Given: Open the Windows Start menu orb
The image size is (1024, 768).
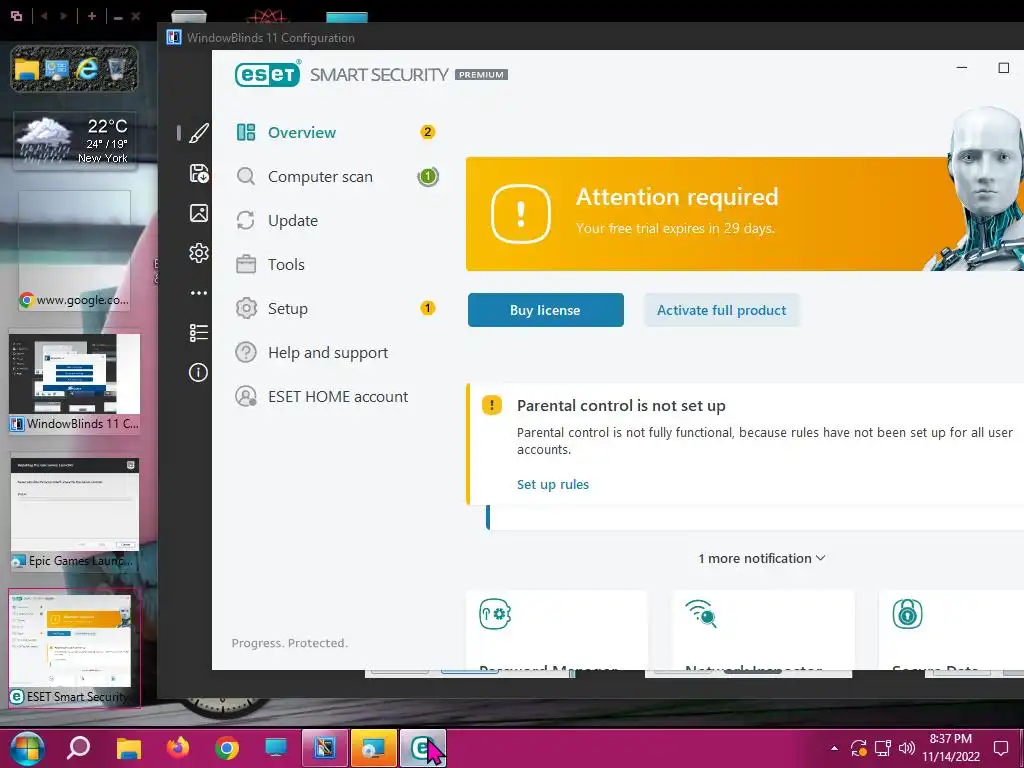Looking at the screenshot, I should [x=27, y=748].
